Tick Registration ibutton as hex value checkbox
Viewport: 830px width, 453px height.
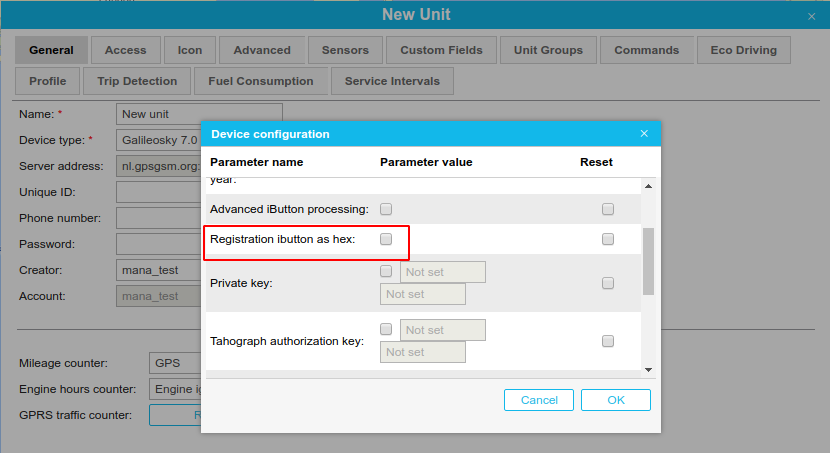(386, 239)
